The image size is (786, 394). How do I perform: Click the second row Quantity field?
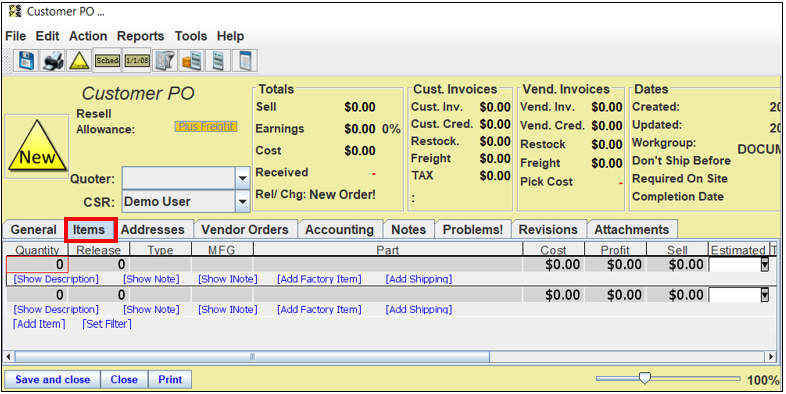(x=37, y=295)
